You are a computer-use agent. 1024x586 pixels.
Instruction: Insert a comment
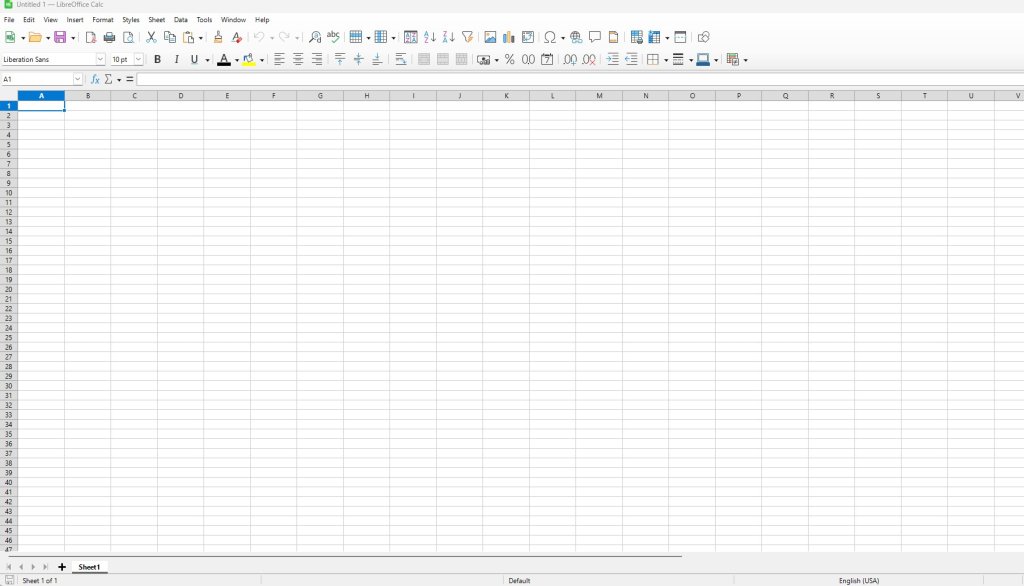click(x=594, y=37)
